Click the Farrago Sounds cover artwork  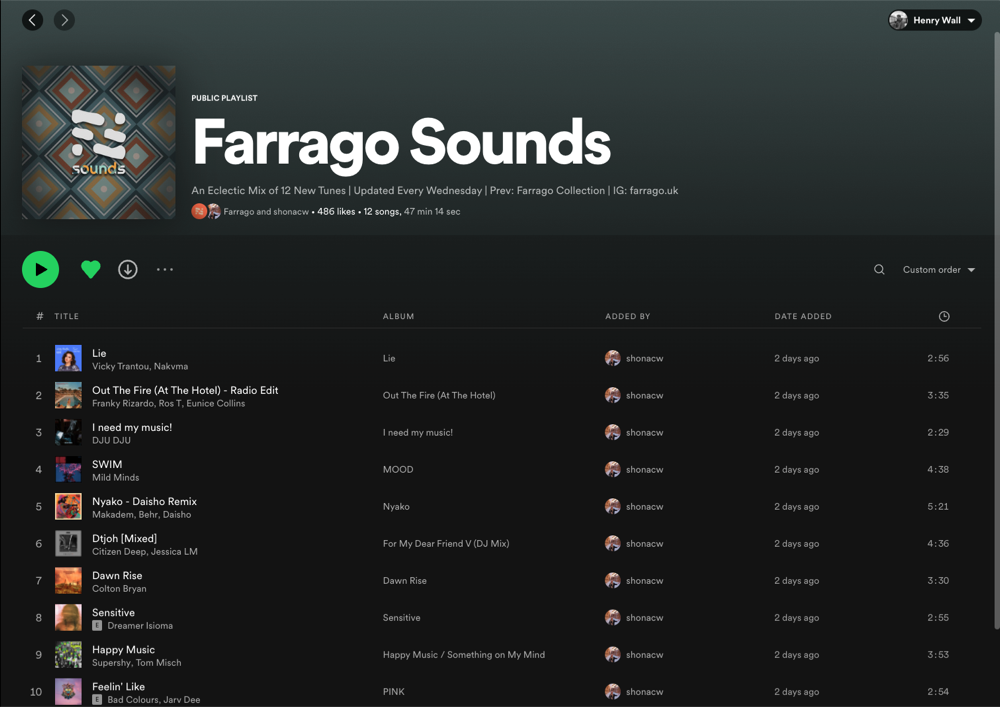click(x=98, y=142)
